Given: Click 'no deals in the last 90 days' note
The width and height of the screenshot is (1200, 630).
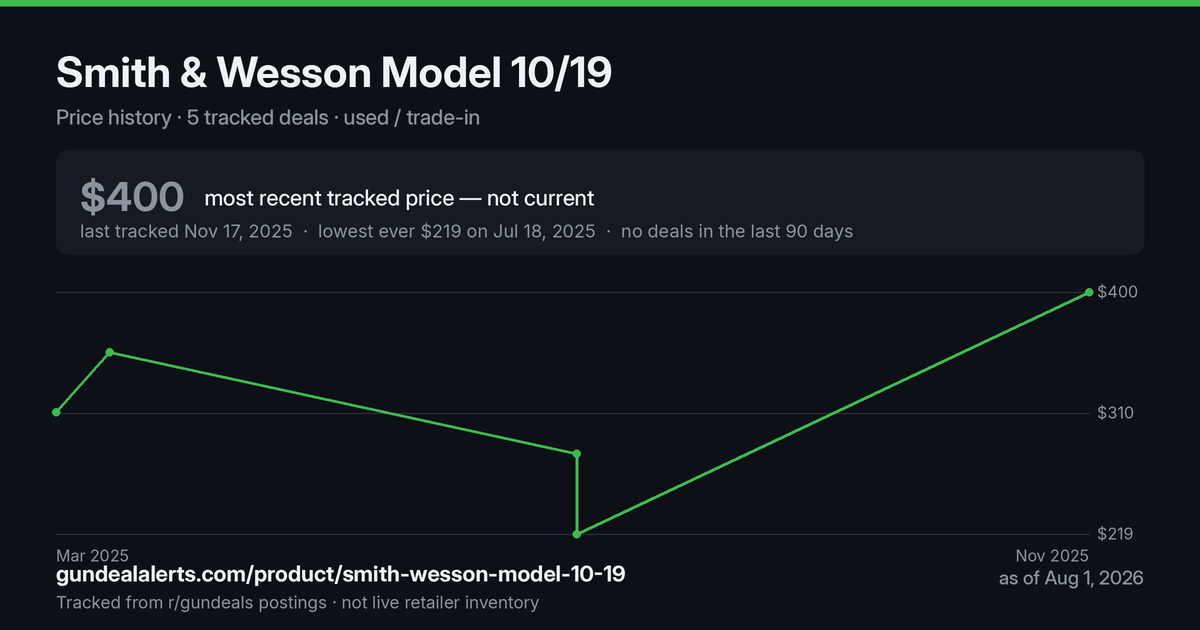Looking at the screenshot, I should coord(737,231).
